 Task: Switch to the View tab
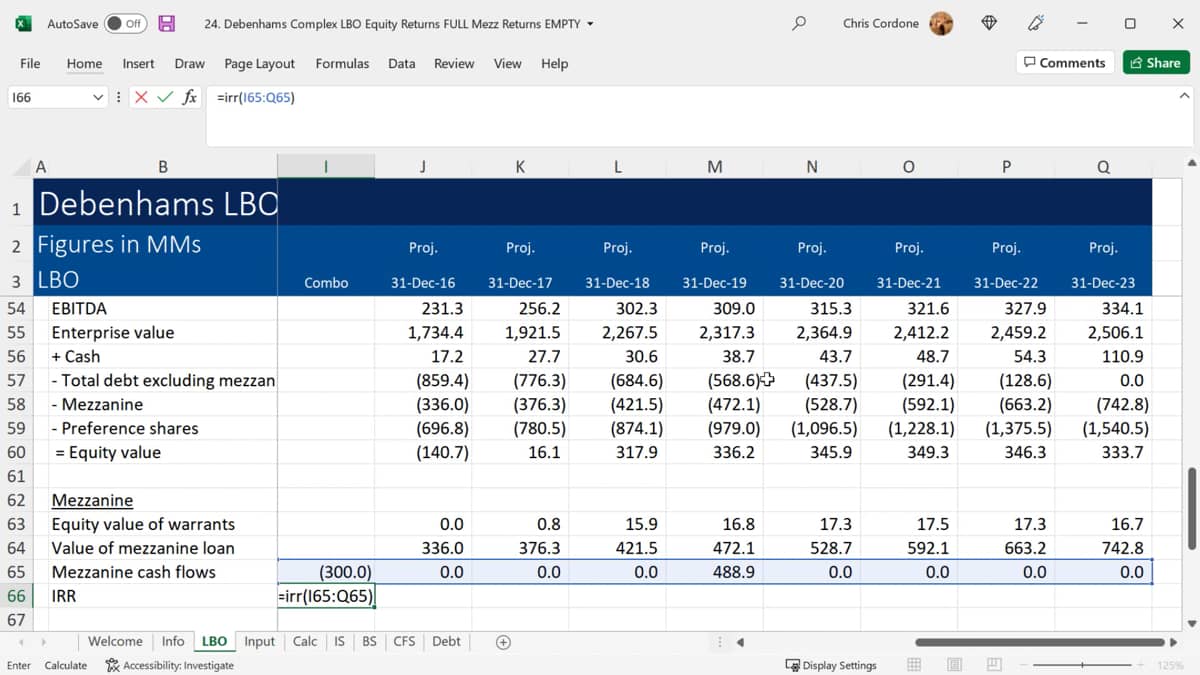click(x=507, y=63)
